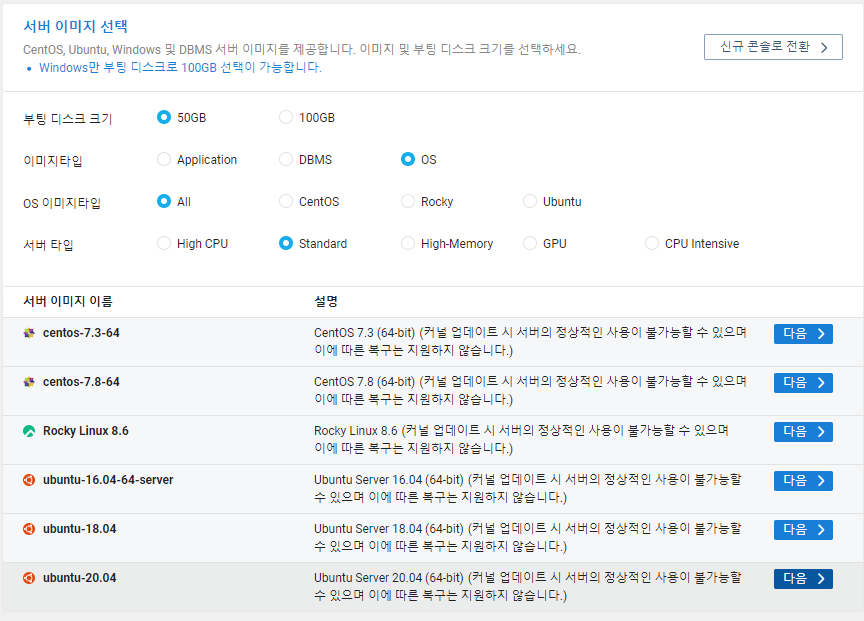Click the ubuntu-16.04-64-server image name
This screenshot has width=864, height=621.
pyautogui.click(x=108, y=480)
